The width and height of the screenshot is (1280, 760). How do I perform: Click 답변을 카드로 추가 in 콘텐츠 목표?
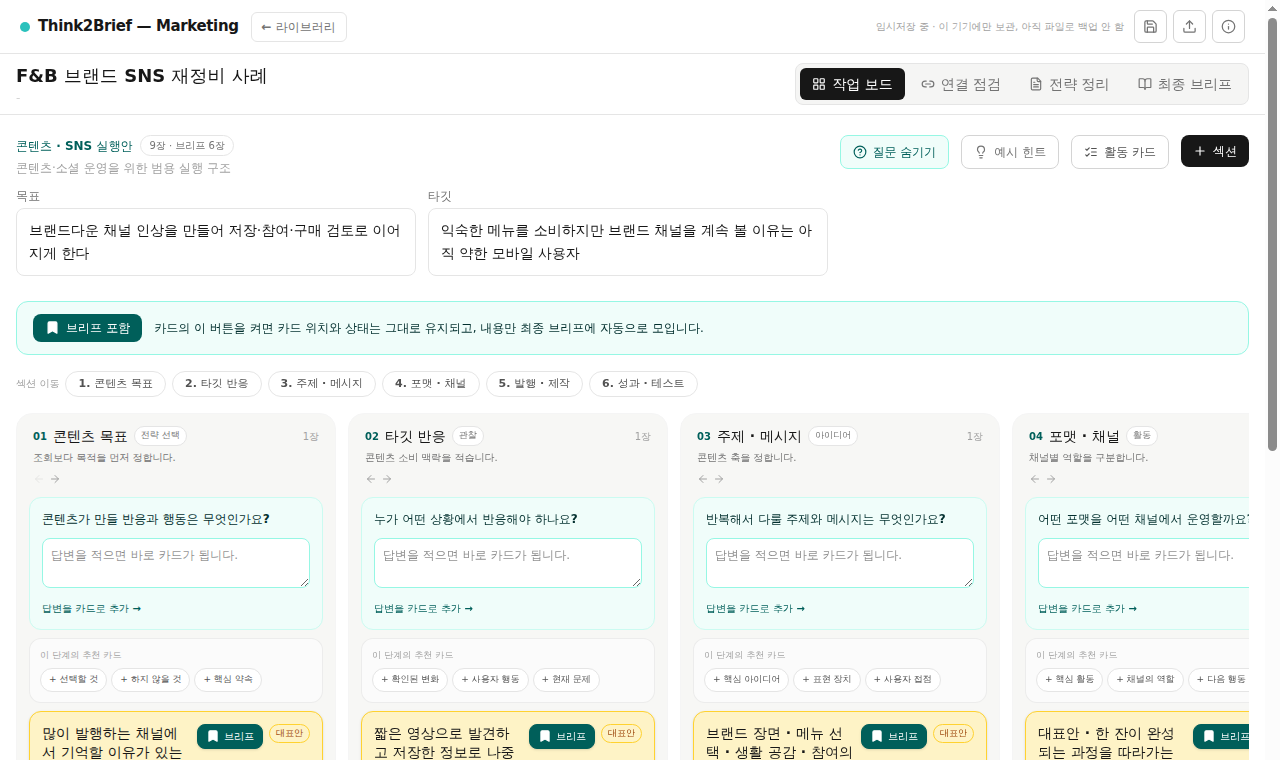(92, 608)
